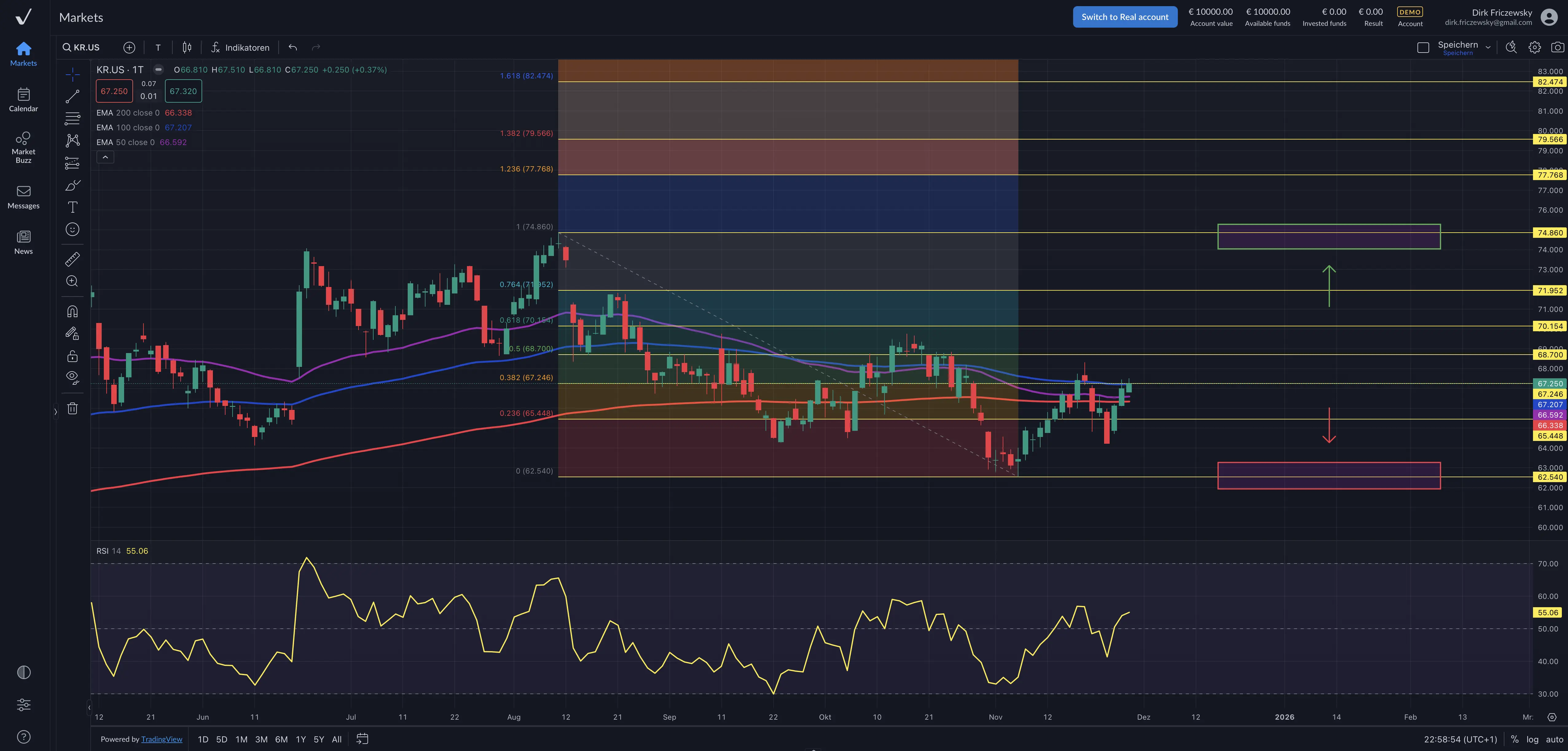Toggle the log scale option
Image resolution: width=1568 pixels, height=751 pixels.
1532,739
